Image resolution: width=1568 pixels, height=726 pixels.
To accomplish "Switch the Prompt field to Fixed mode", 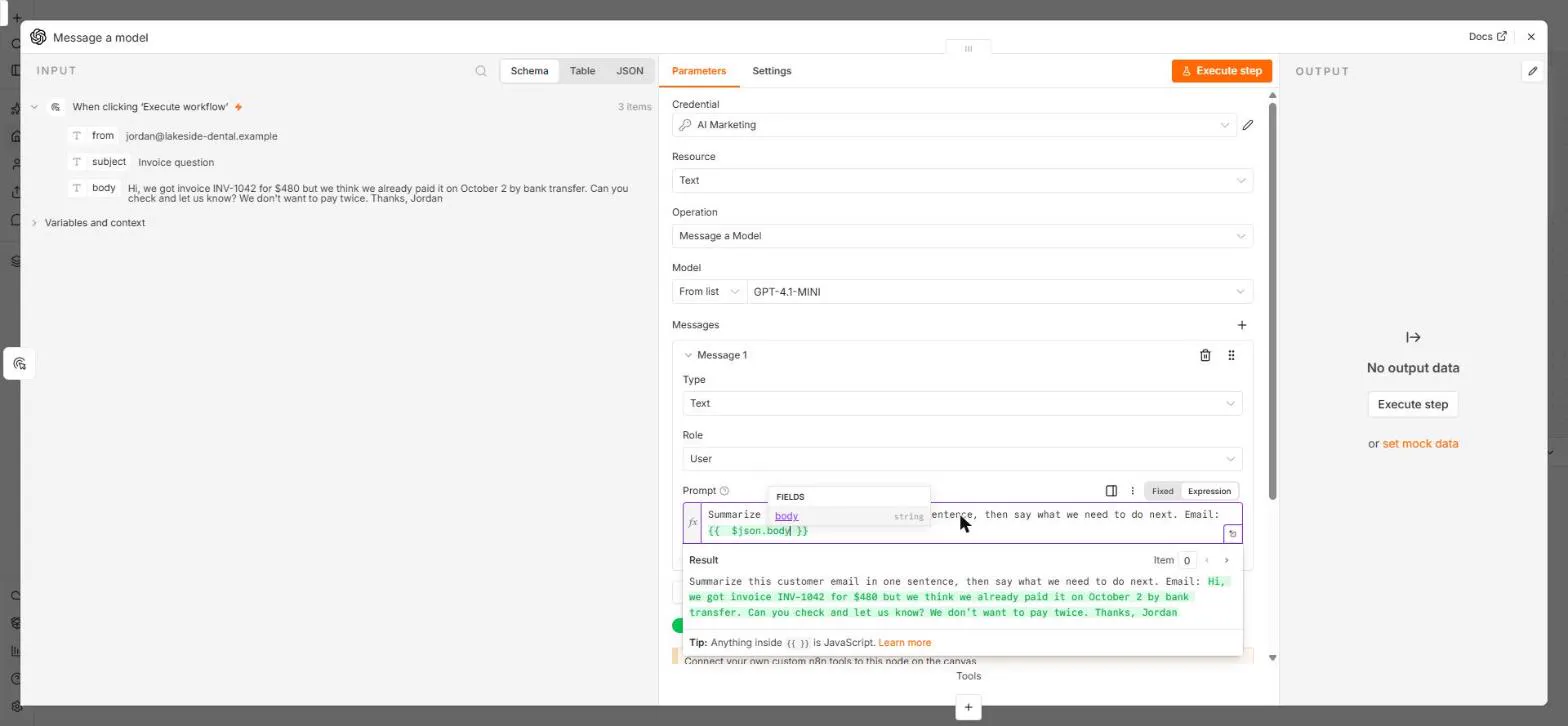I will pos(1162,491).
